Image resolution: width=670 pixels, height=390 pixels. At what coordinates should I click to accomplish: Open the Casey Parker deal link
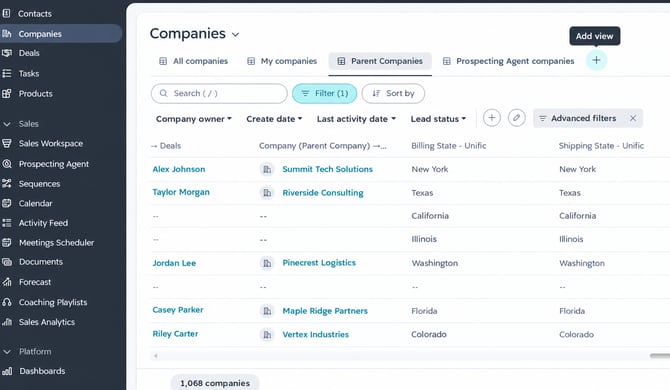[178, 310]
